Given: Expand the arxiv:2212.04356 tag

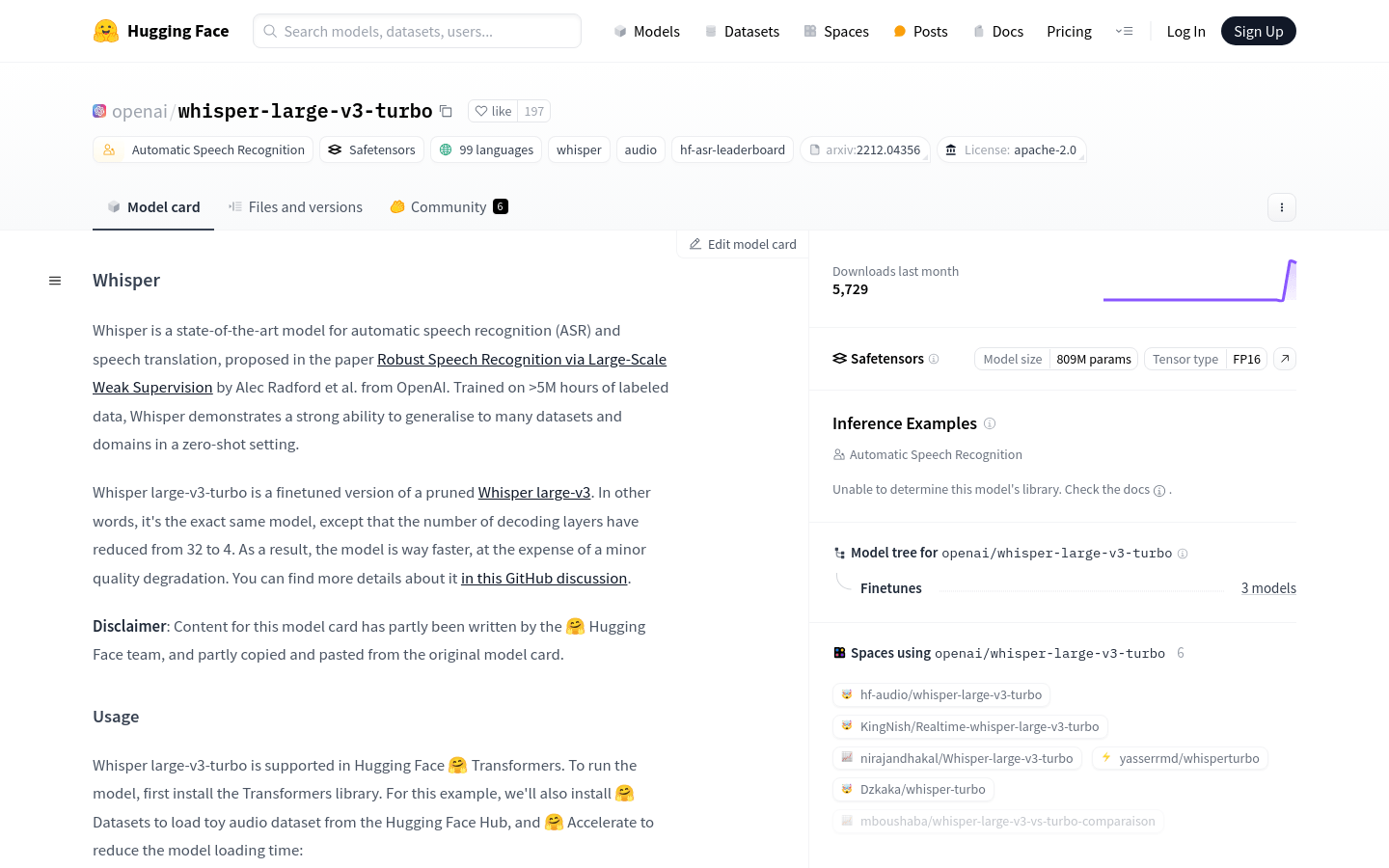Looking at the screenshot, I should pyautogui.click(x=865, y=149).
